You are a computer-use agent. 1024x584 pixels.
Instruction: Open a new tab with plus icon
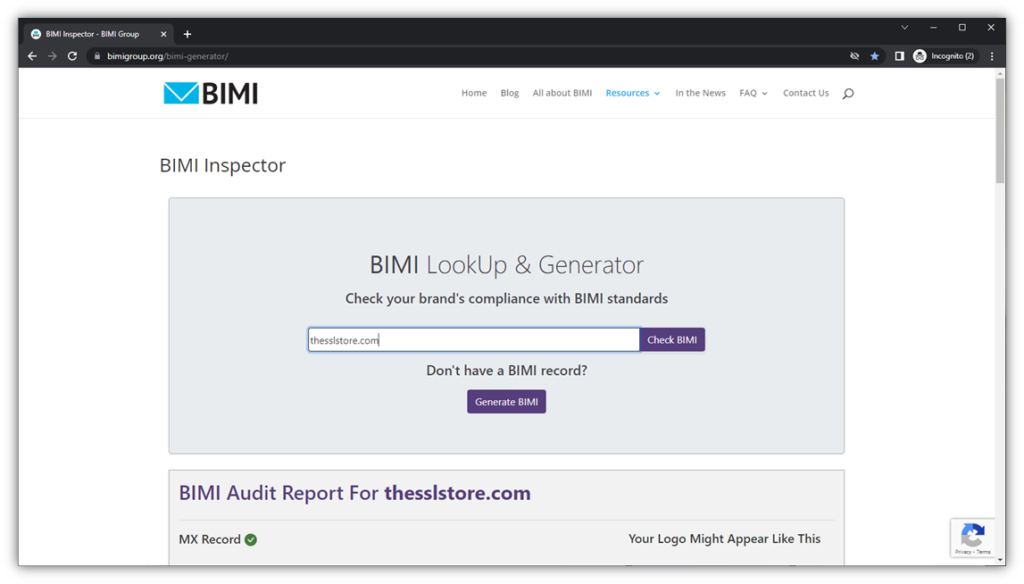point(187,34)
